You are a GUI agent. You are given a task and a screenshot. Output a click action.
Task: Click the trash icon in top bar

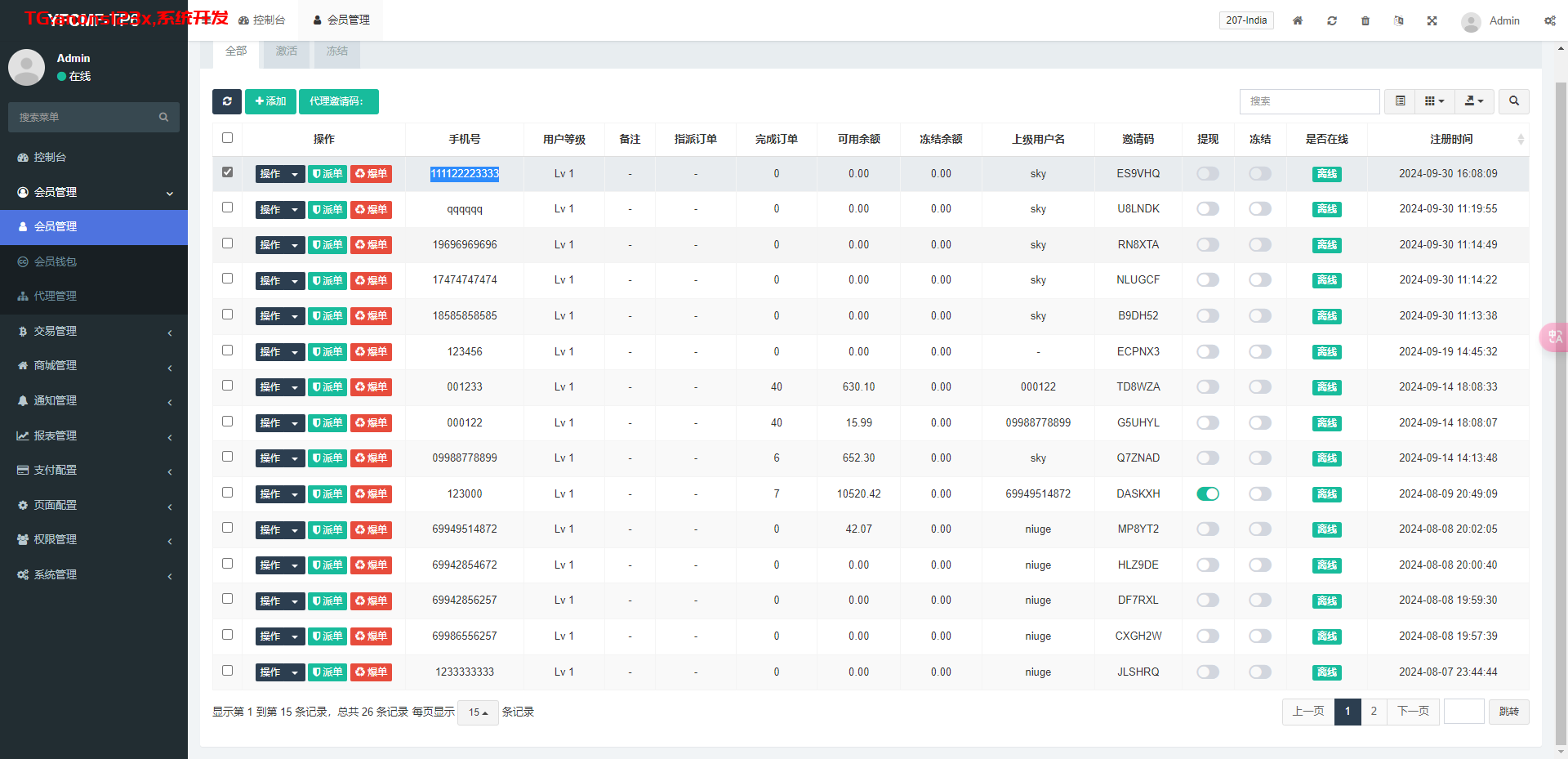(x=1365, y=20)
